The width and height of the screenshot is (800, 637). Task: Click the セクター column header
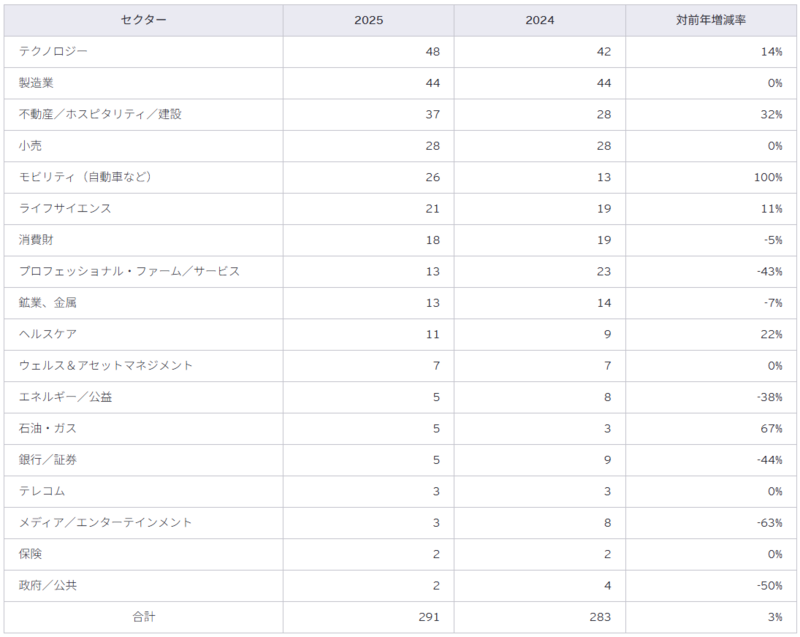click(x=143, y=20)
